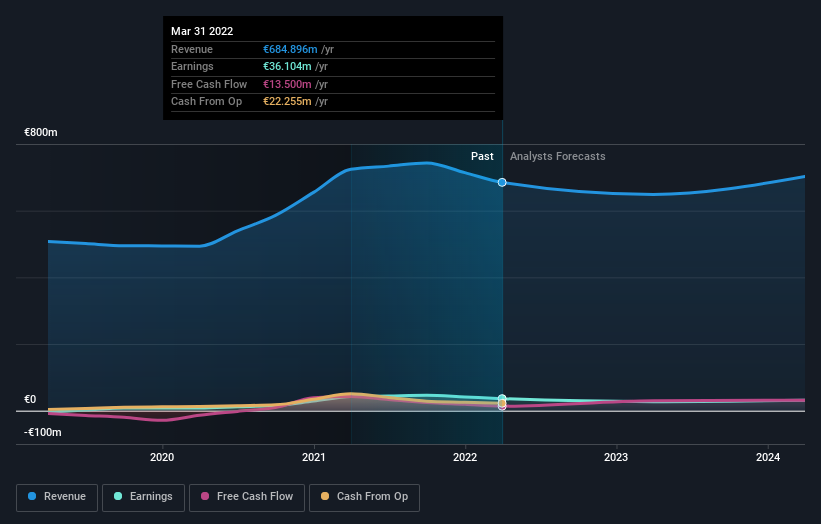Screen dimensions: 821x524
Task: Click the orange Cash From Op legend dot
Action: click(x=325, y=496)
